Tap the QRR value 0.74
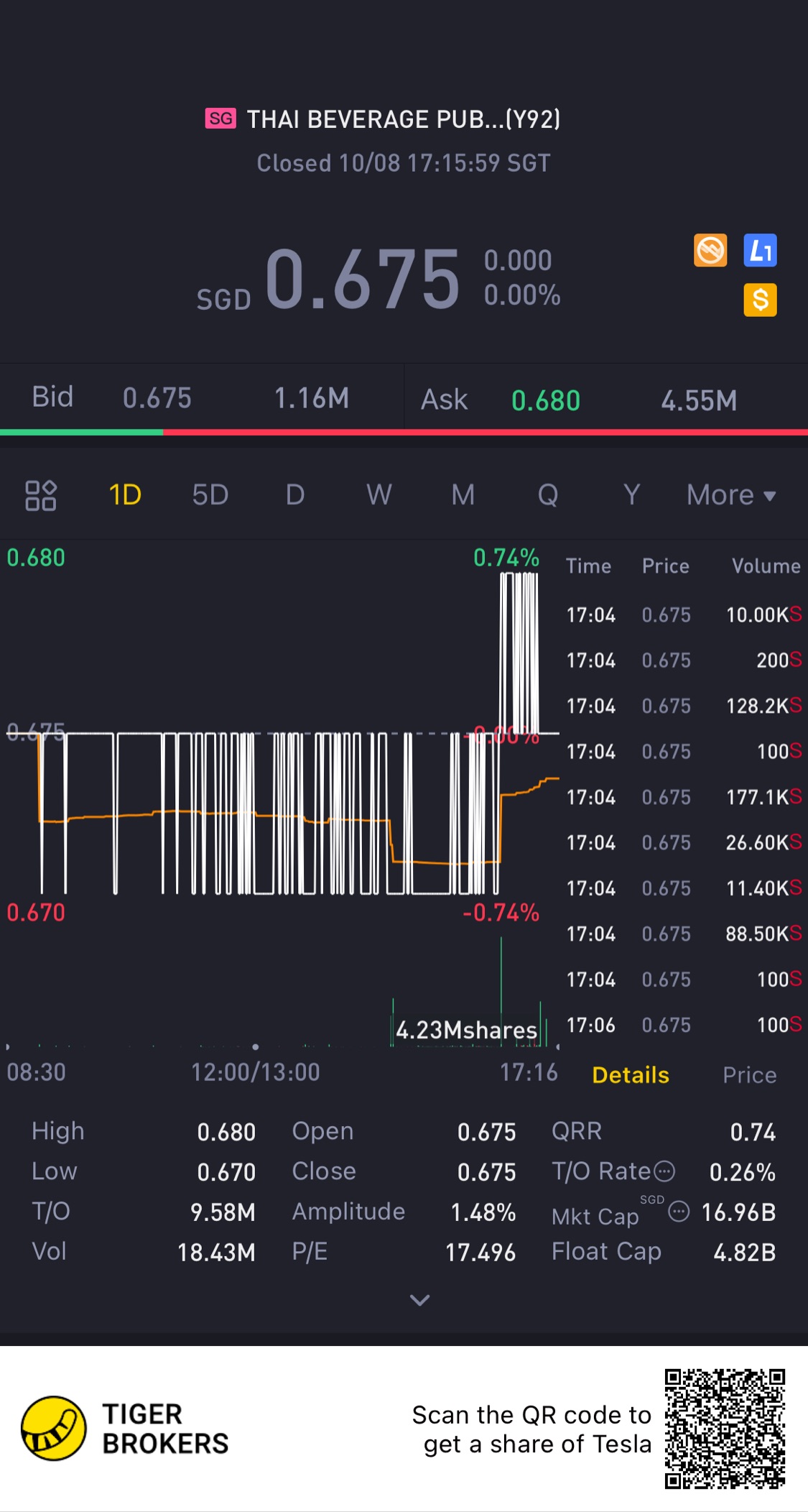 (753, 1133)
